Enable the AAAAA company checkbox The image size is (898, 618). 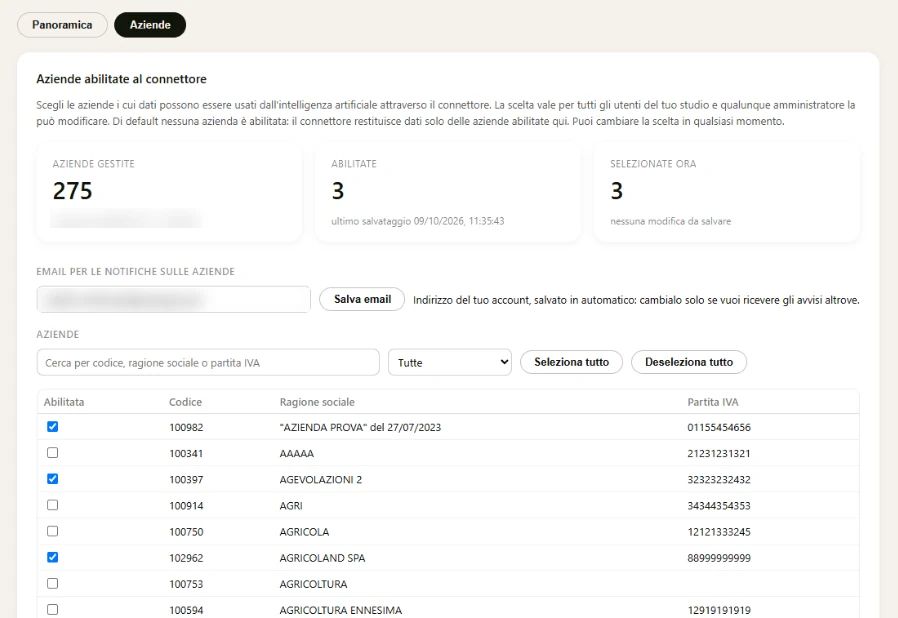[x=53, y=453]
